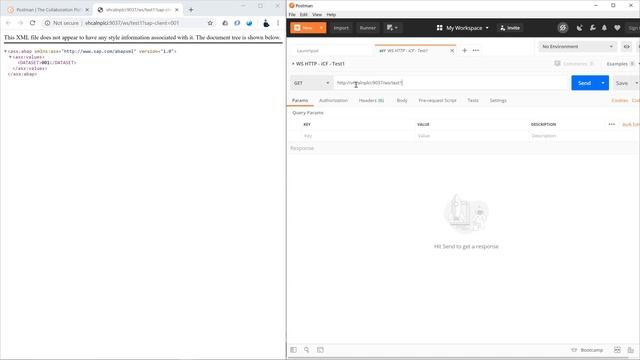Switch to the Authorization tab
Image resolution: width=640 pixels, height=360 pixels.
click(333, 100)
